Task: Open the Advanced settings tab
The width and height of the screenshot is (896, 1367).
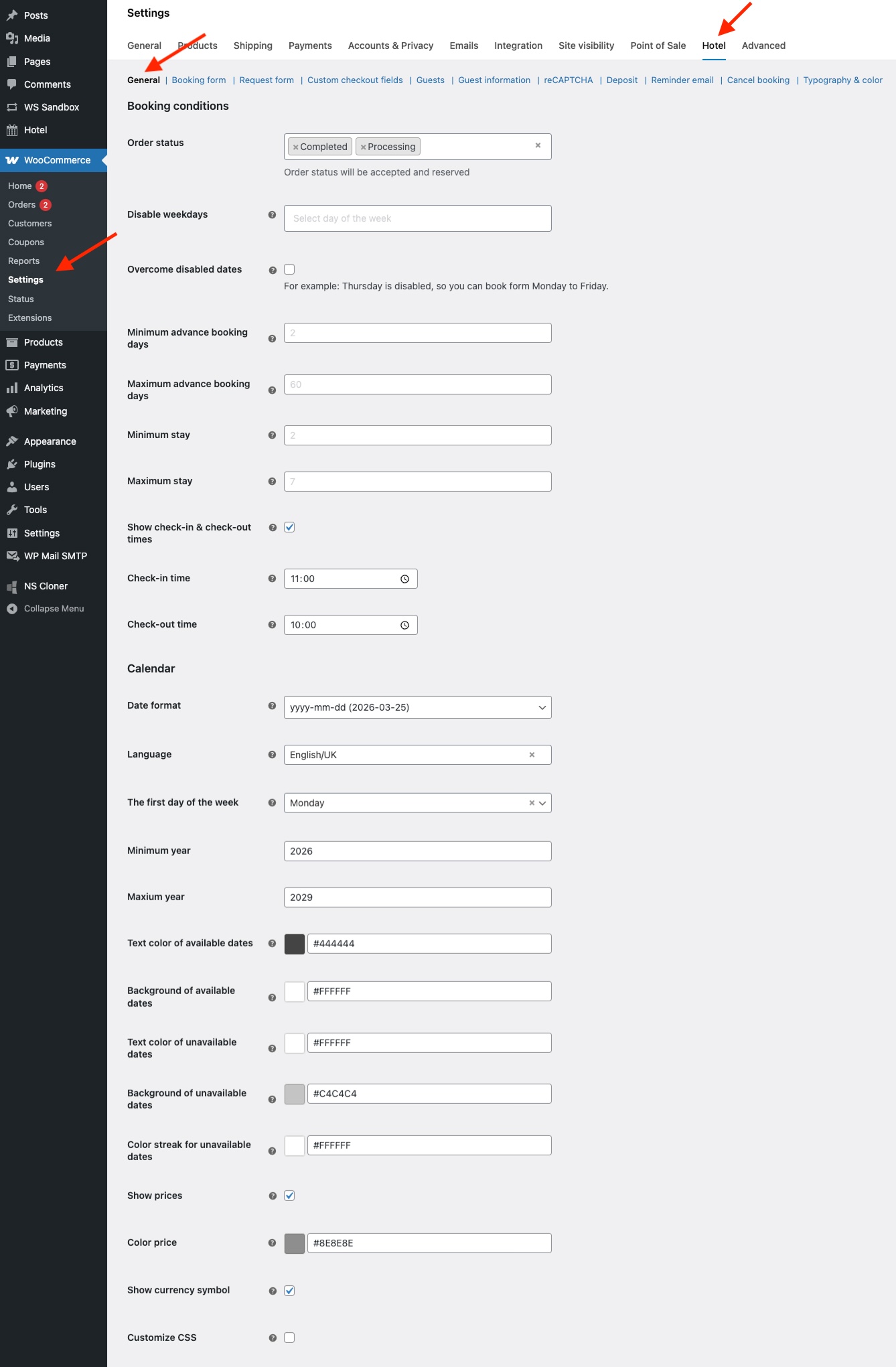Action: 763,46
